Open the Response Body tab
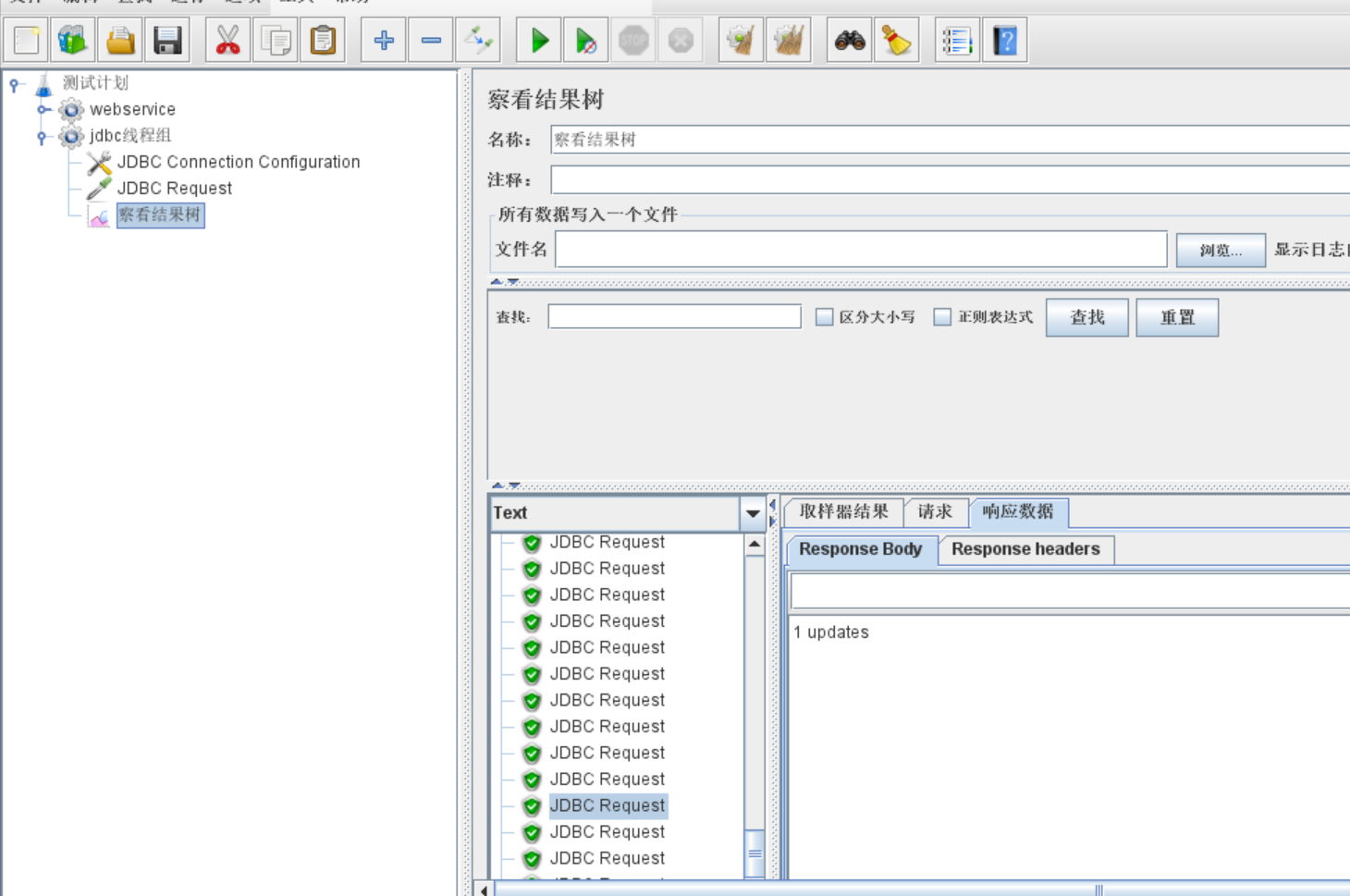 click(x=861, y=549)
